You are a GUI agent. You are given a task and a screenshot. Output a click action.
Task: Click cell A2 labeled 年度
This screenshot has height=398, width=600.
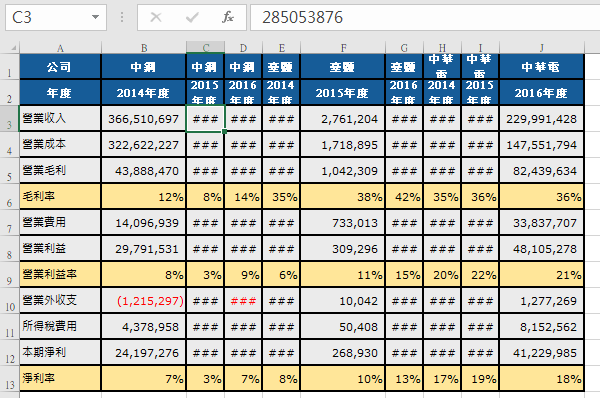[x=60, y=92]
